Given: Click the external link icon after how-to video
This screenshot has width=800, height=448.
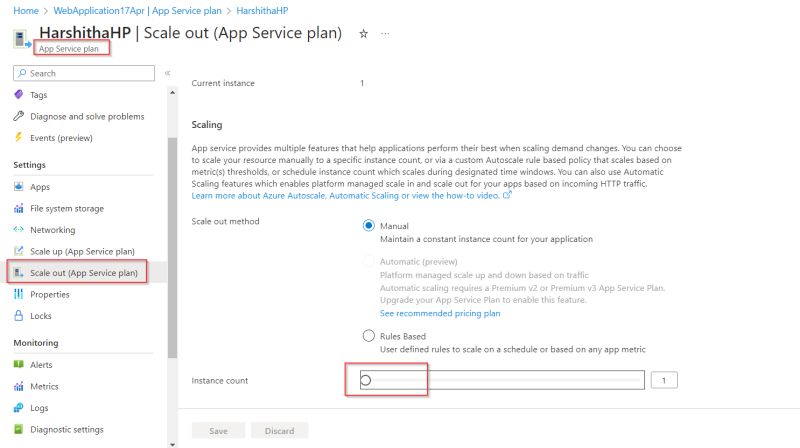Looking at the screenshot, I should pos(507,195).
